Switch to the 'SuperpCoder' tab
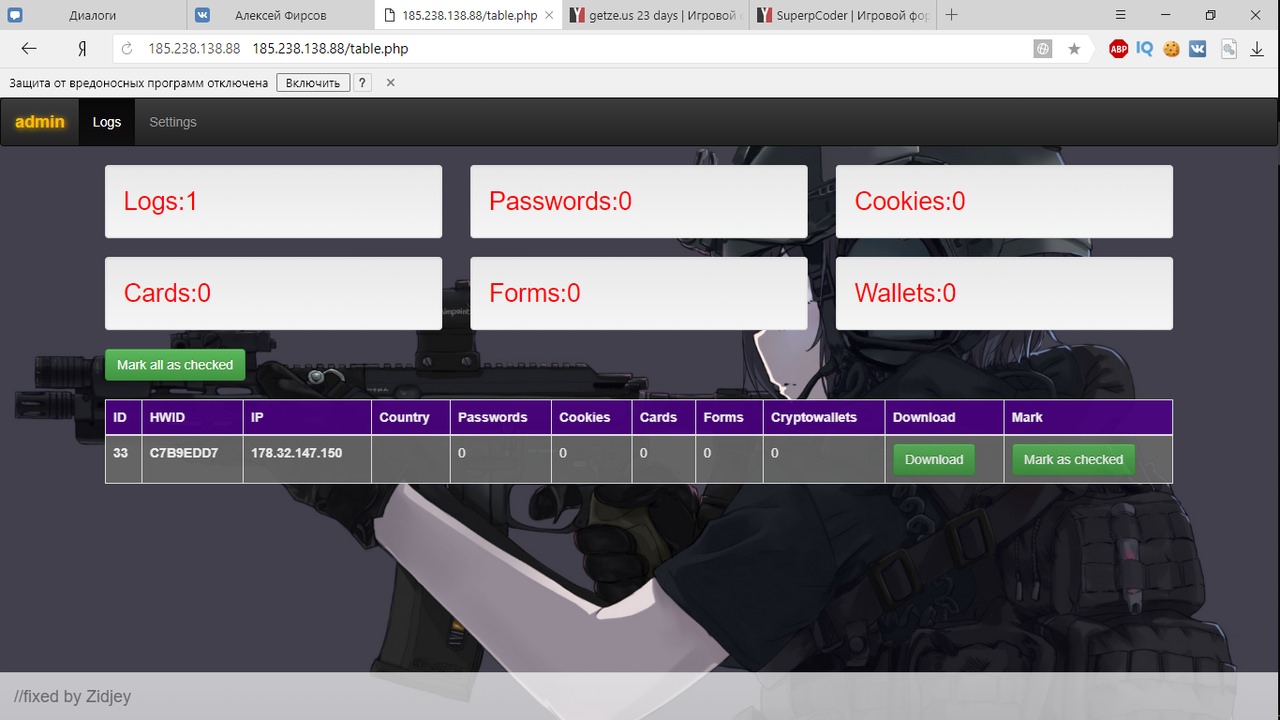This screenshot has height=720, width=1280. click(843, 15)
